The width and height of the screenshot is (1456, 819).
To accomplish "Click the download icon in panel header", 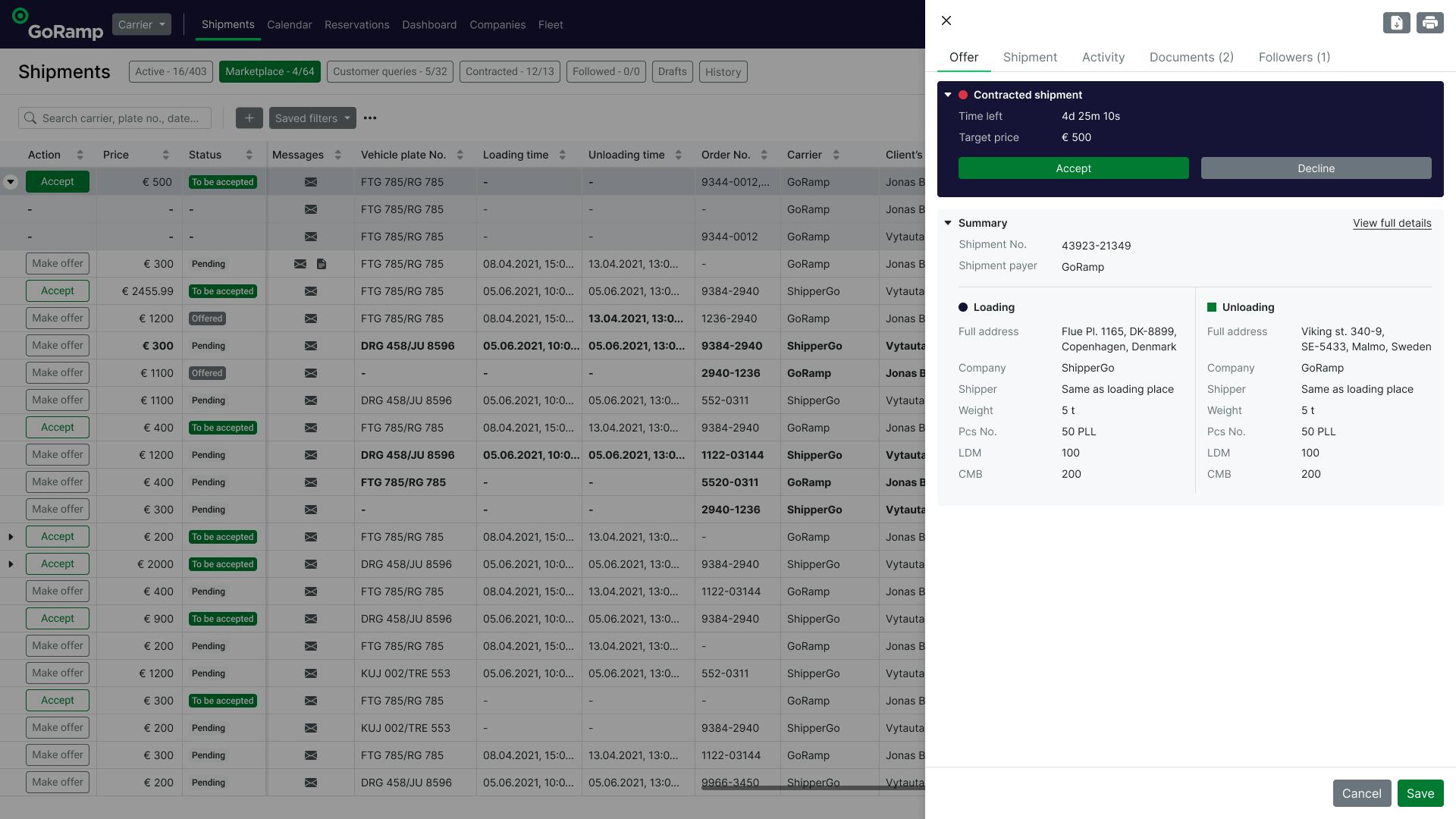I will click(1396, 23).
